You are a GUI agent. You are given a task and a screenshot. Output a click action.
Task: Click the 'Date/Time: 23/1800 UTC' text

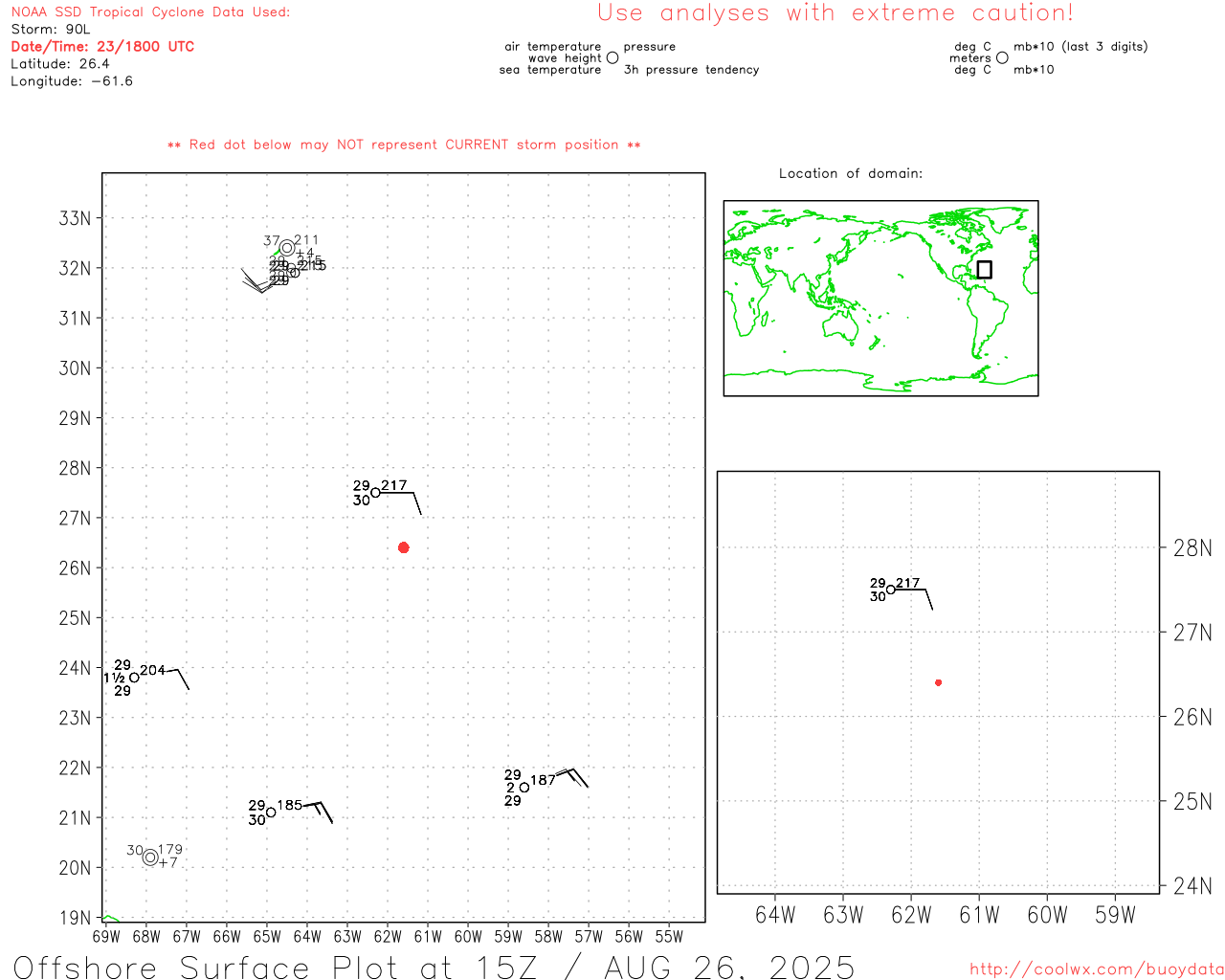pos(102,47)
